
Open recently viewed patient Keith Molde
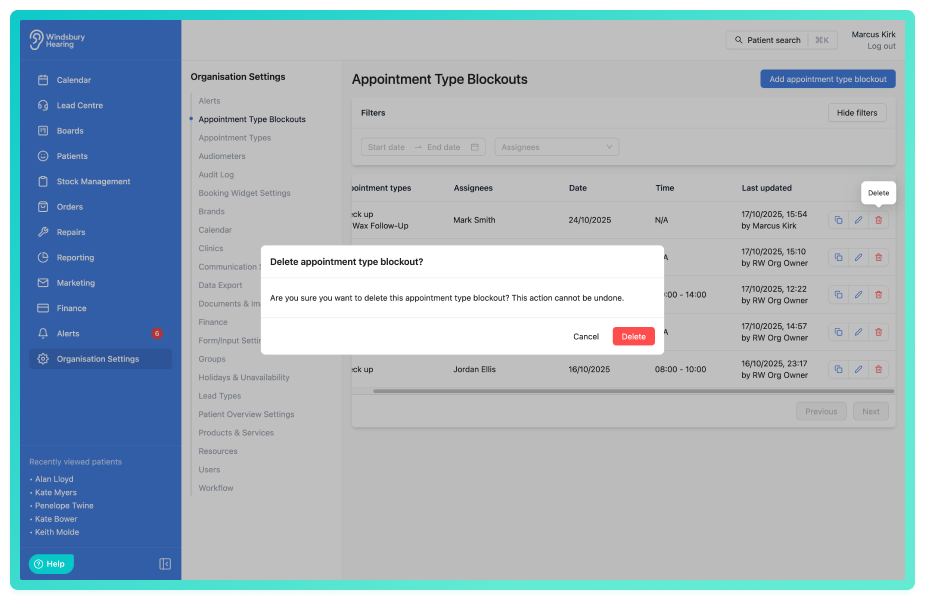tap(57, 532)
